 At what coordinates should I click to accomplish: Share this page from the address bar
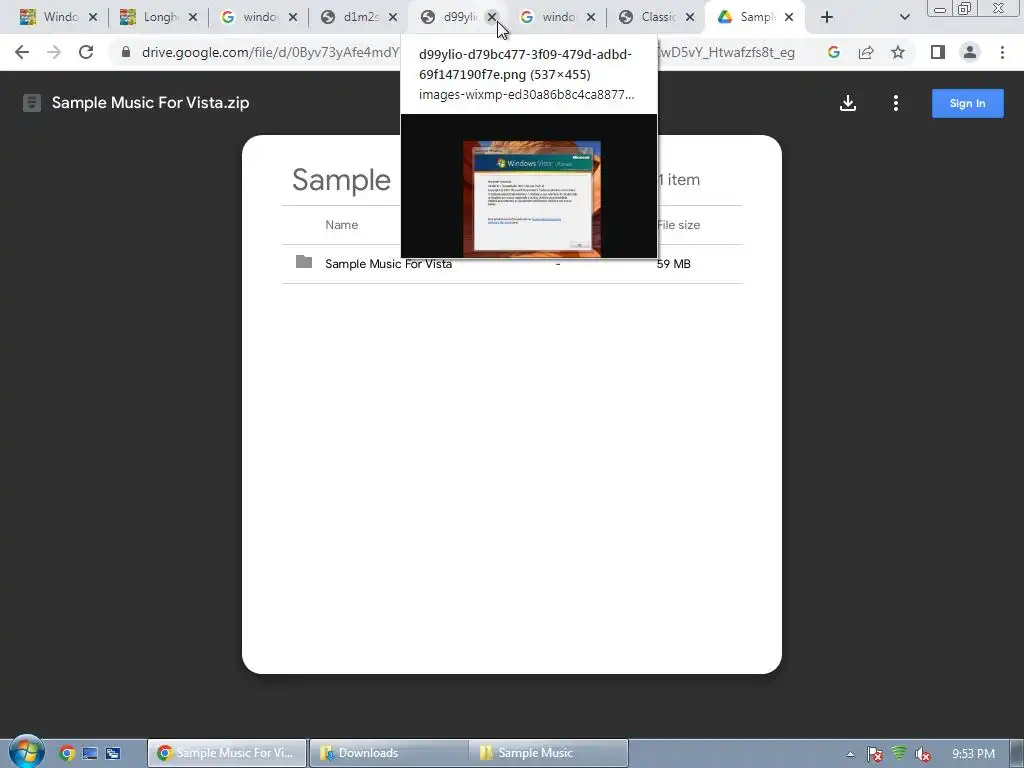(866, 52)
